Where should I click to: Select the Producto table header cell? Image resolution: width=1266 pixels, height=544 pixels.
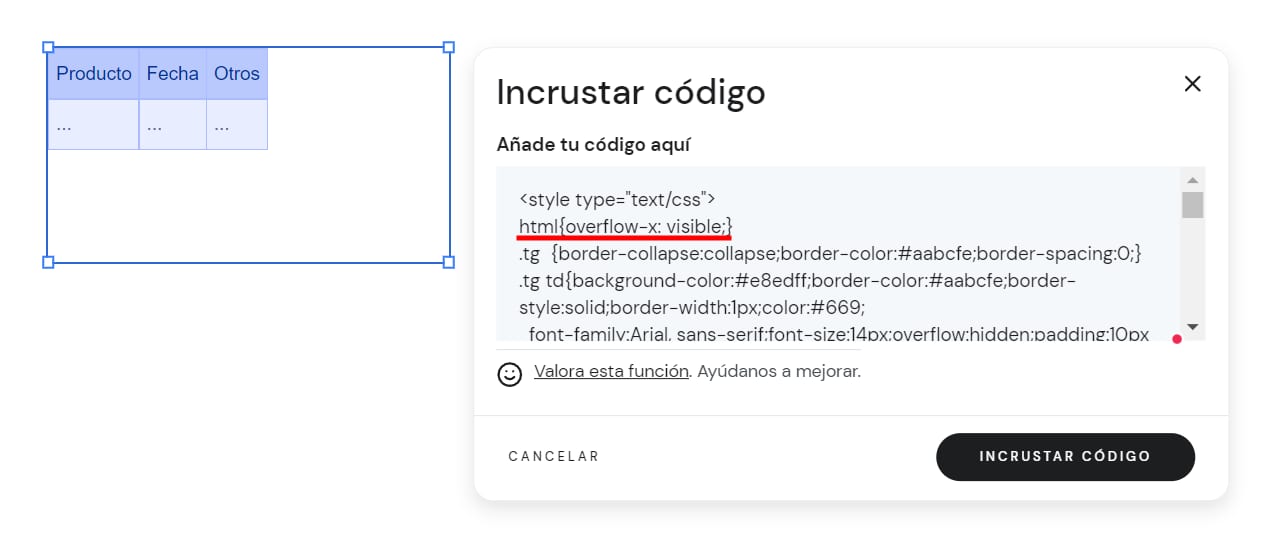tap(94, 74)
